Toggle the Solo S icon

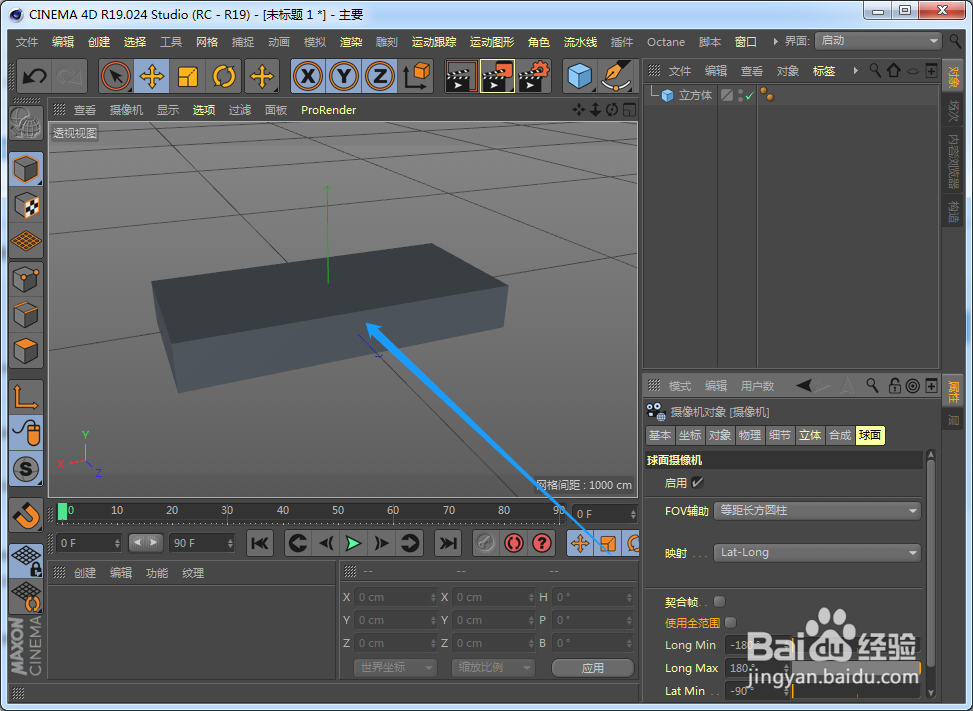tap(25, 468)
